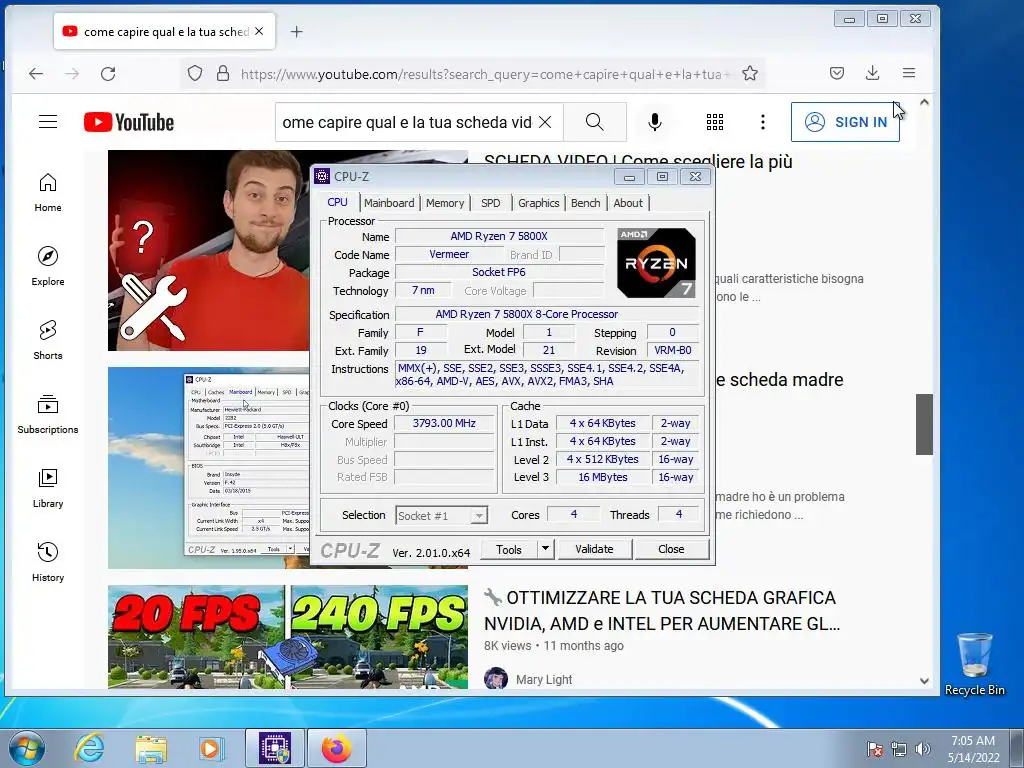The height and width of the screenshot is (768, 1024).
Task: Open the YouTube apps grid
Action: (x=714, y=122)
